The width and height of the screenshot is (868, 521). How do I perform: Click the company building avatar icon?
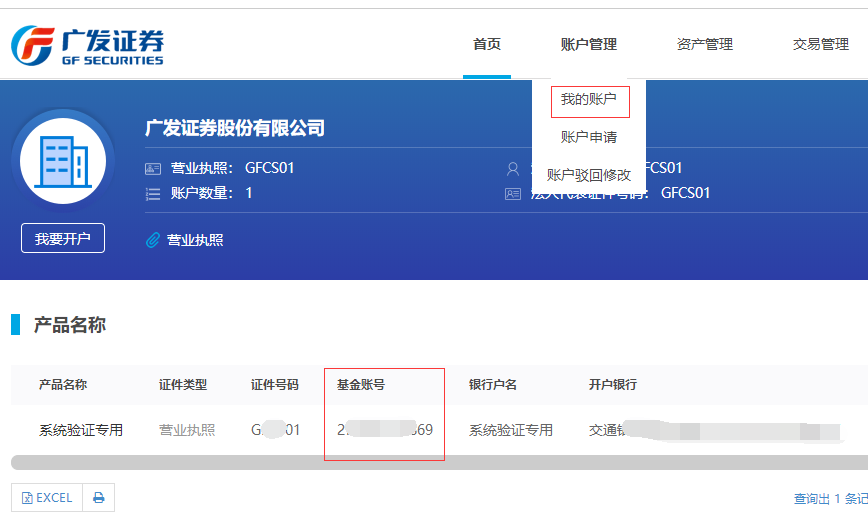coord(62,160)
